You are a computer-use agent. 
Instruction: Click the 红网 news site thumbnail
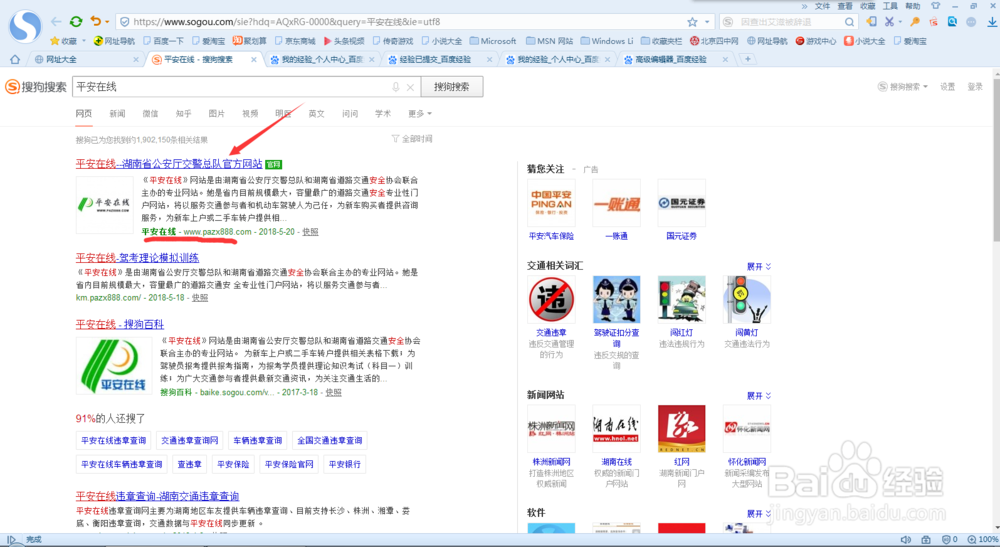(681, 428)
